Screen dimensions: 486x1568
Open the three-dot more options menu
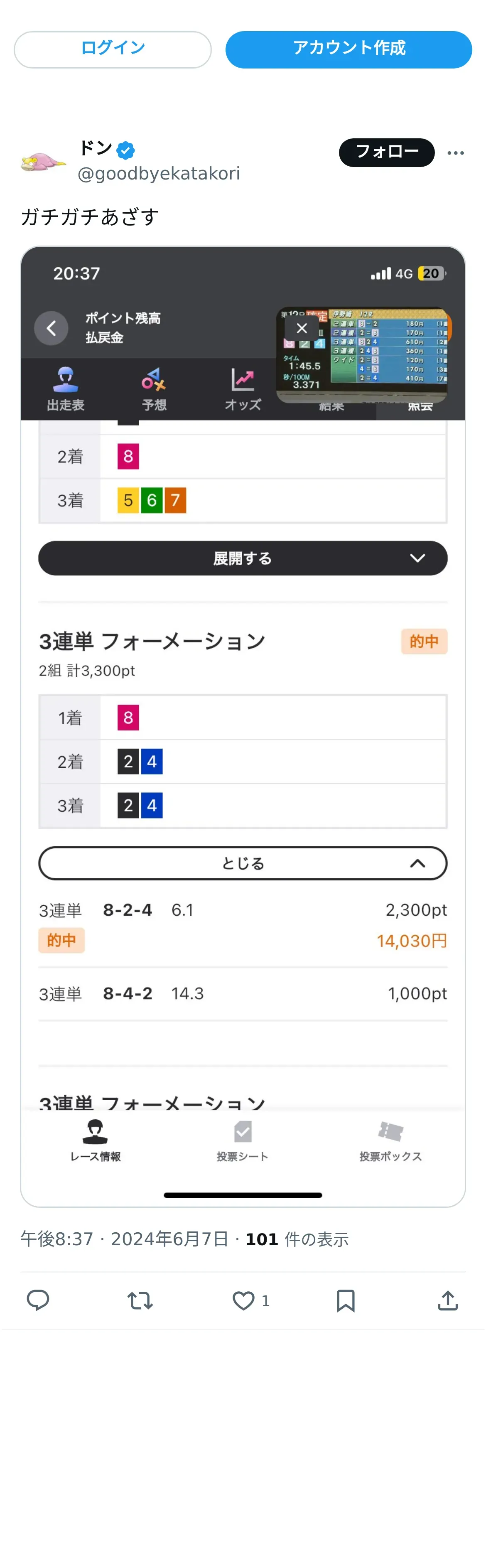456,153
